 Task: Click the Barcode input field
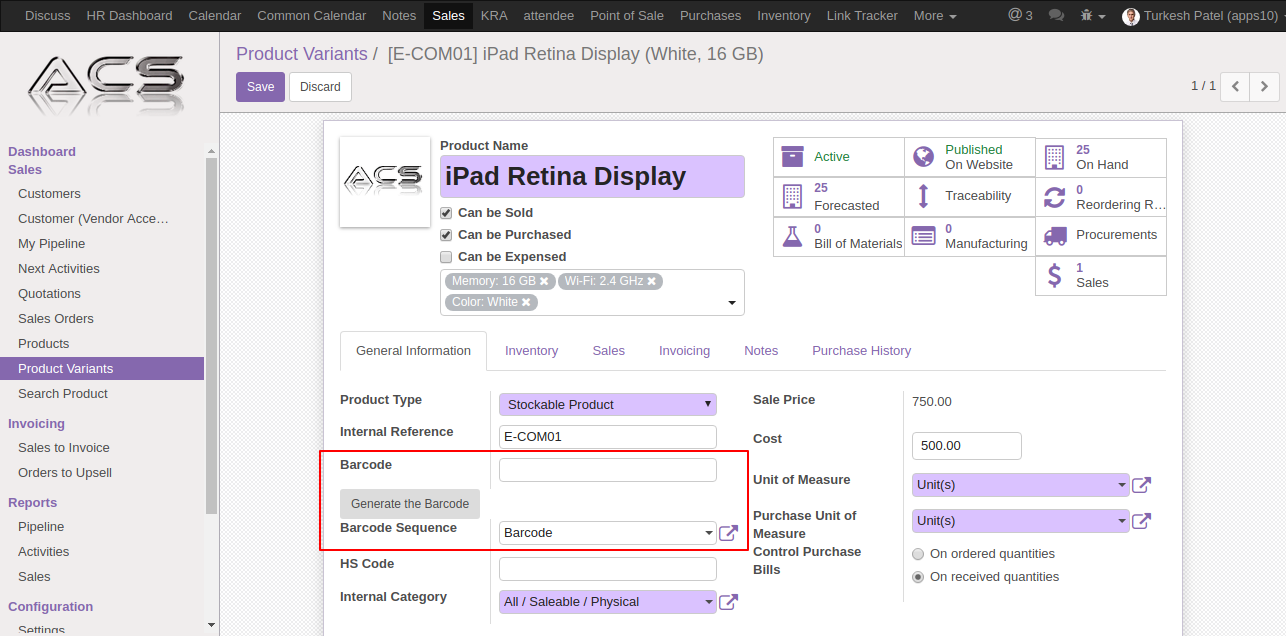(x=608, y=470)
